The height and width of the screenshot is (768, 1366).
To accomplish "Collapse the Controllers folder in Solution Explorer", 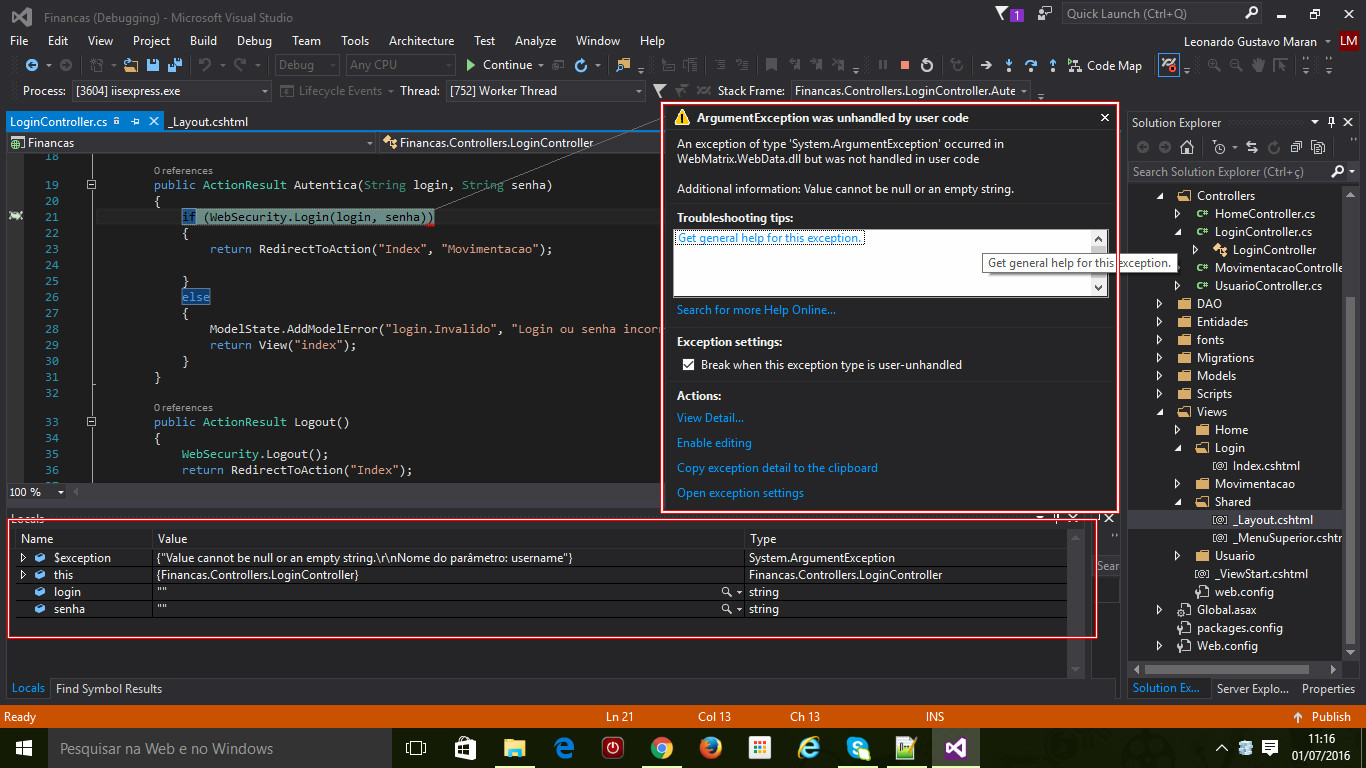I will point(1161,196).
